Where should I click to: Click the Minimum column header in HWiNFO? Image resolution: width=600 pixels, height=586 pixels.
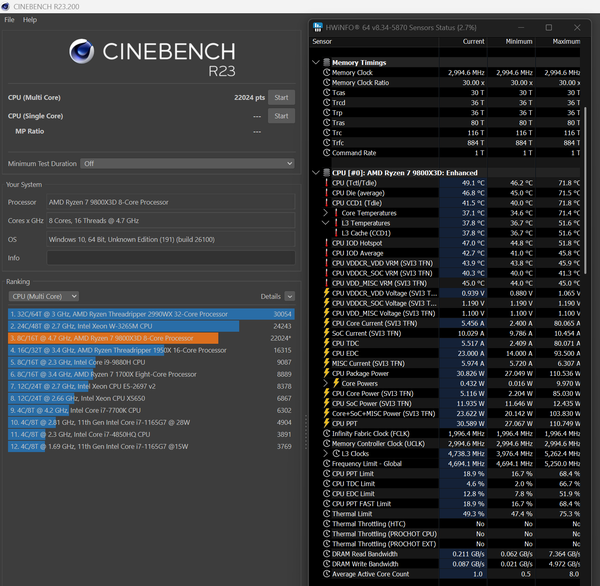(519, 41)
